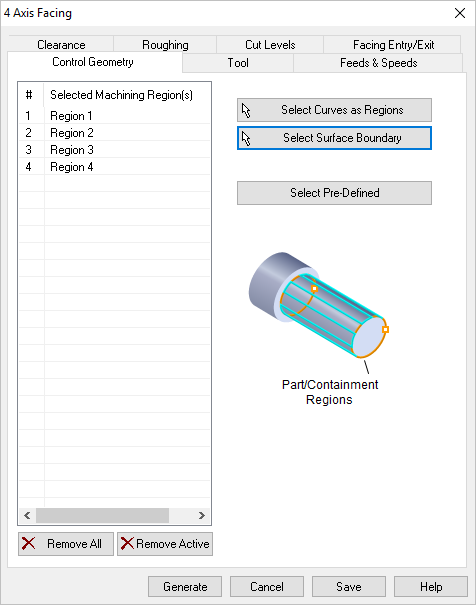Open the Tool tab

(238, 63)
